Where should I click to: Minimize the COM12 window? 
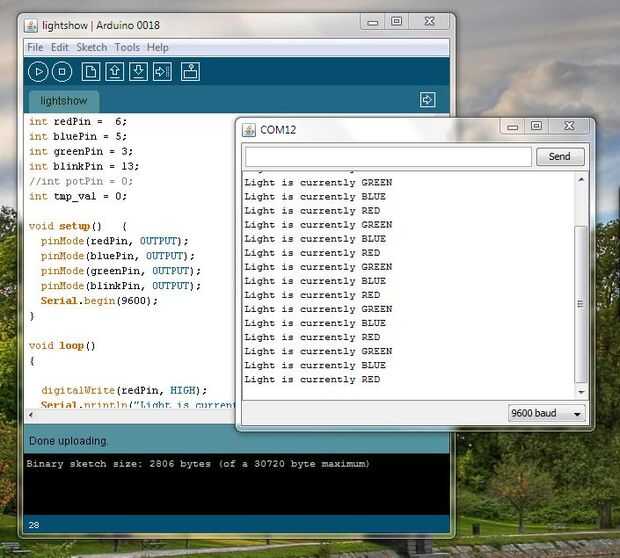[x=512, y=127]
